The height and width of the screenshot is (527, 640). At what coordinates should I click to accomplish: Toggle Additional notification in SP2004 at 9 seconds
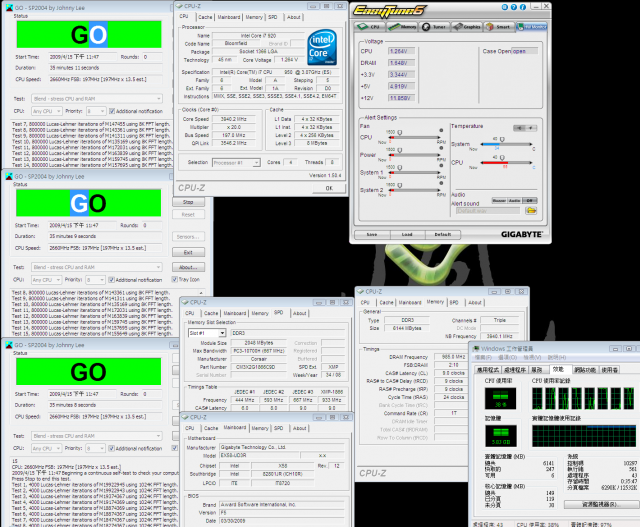pyautogui.click(x=111, y=280)
